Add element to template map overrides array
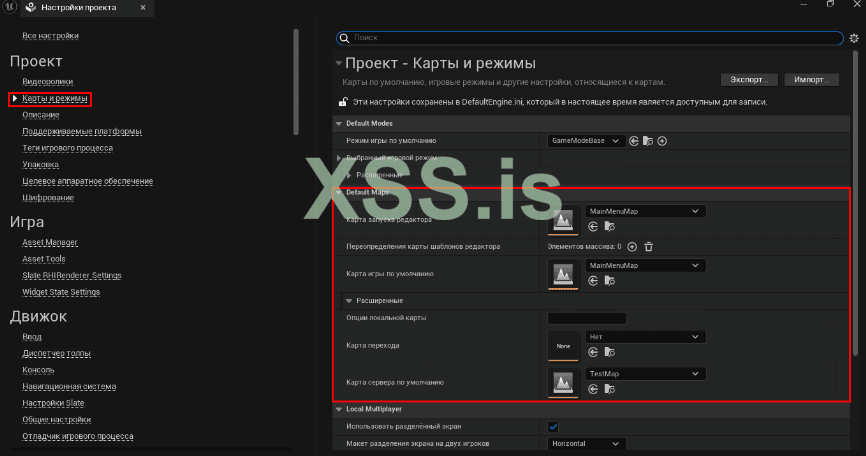This screenshot has height=456, width=866. (632, 247)
